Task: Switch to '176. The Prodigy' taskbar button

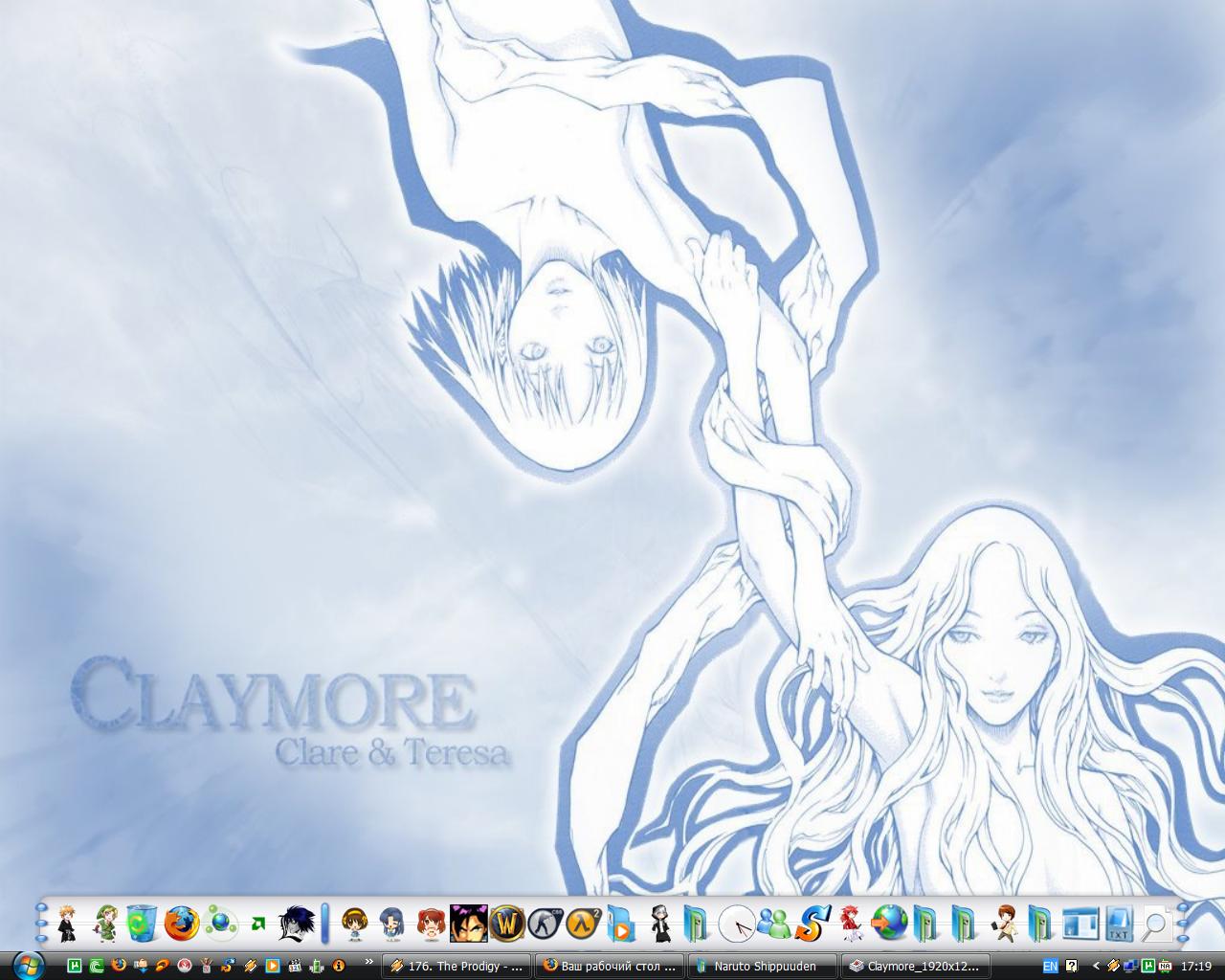Action: pyautogui.click(x=457, y=967)
